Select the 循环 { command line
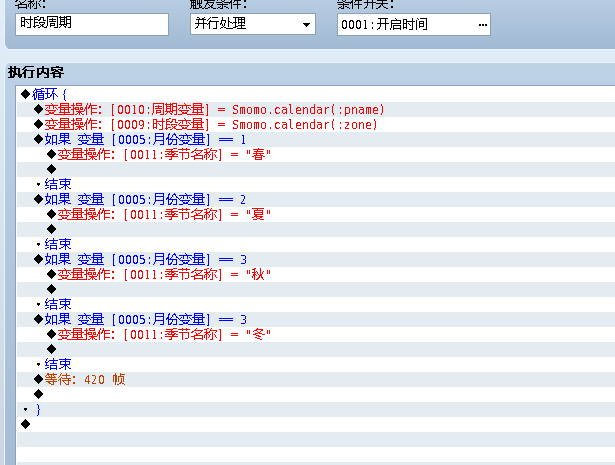 click(316, 94)
